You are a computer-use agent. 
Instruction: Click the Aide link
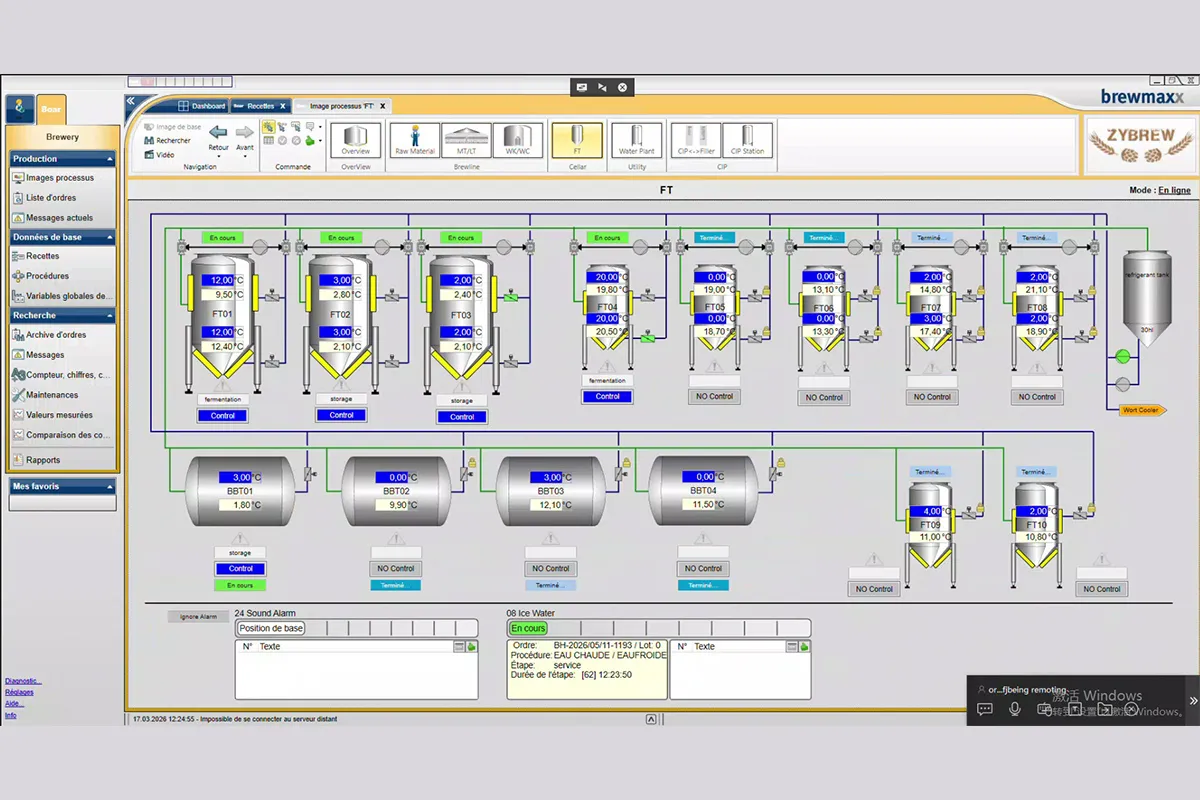pyautogui.click(x=14, y=703)
